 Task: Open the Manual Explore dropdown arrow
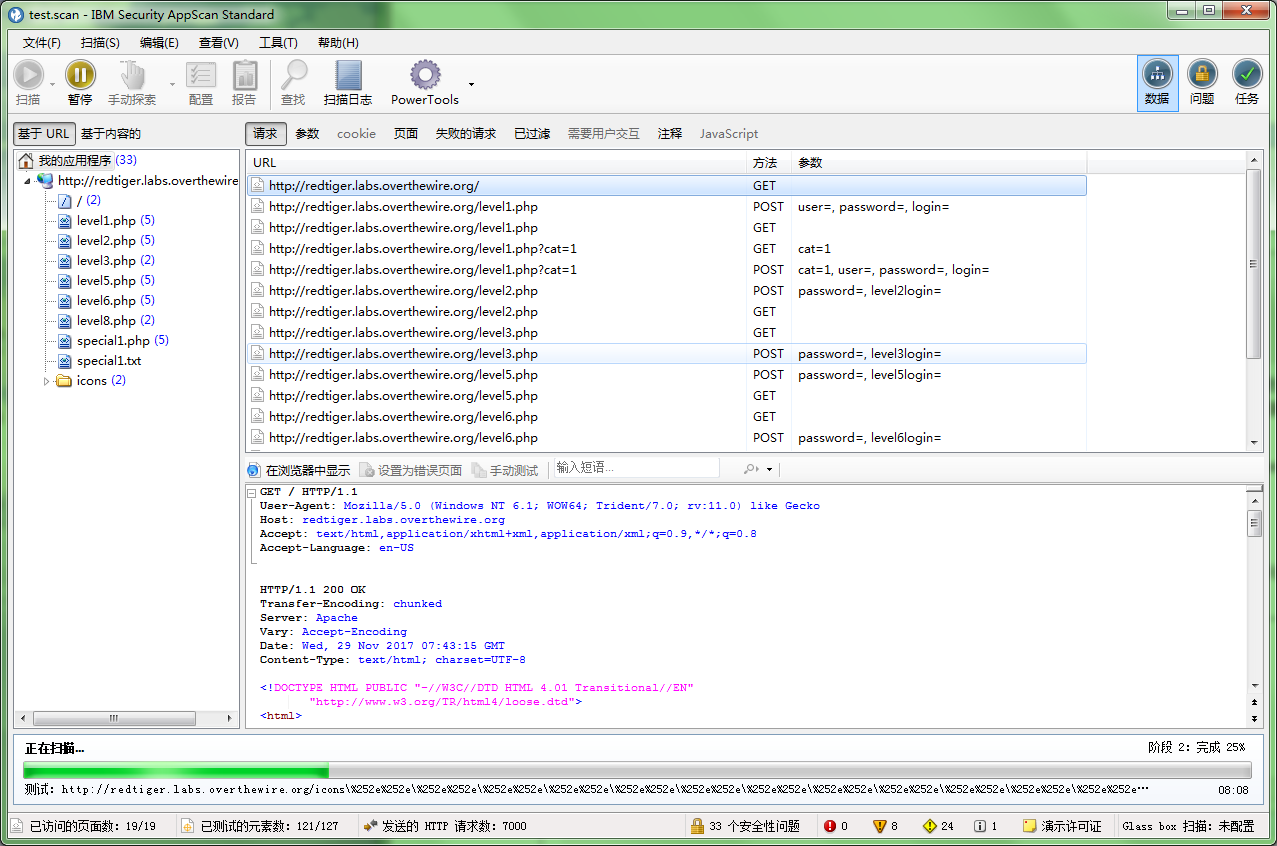coord(172,84)
